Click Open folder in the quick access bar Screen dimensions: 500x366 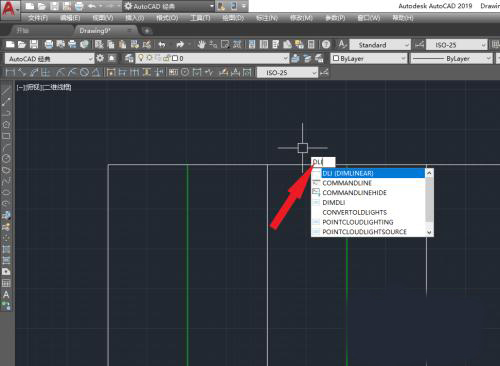pyautogui.click(x=42, y=6)
